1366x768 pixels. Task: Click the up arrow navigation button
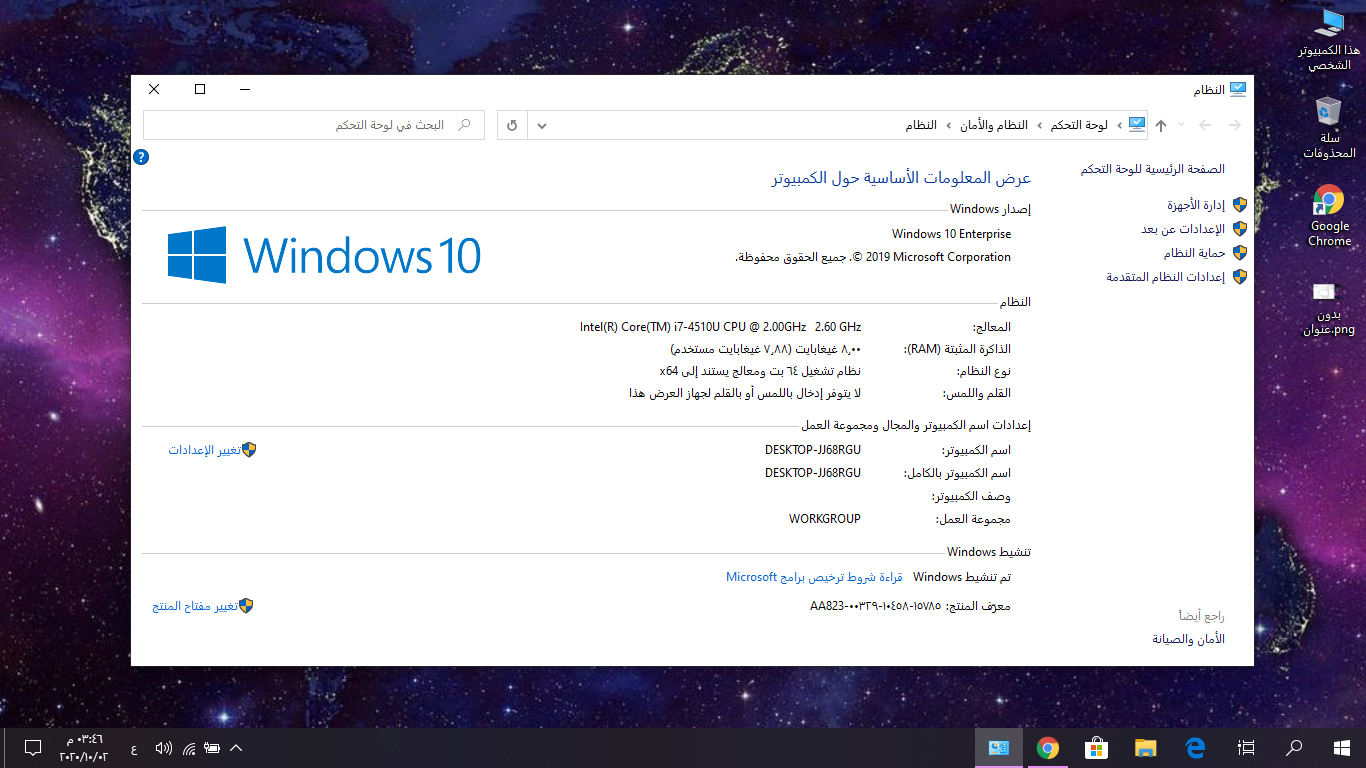pyautogui.click(x=1161, y=125)
